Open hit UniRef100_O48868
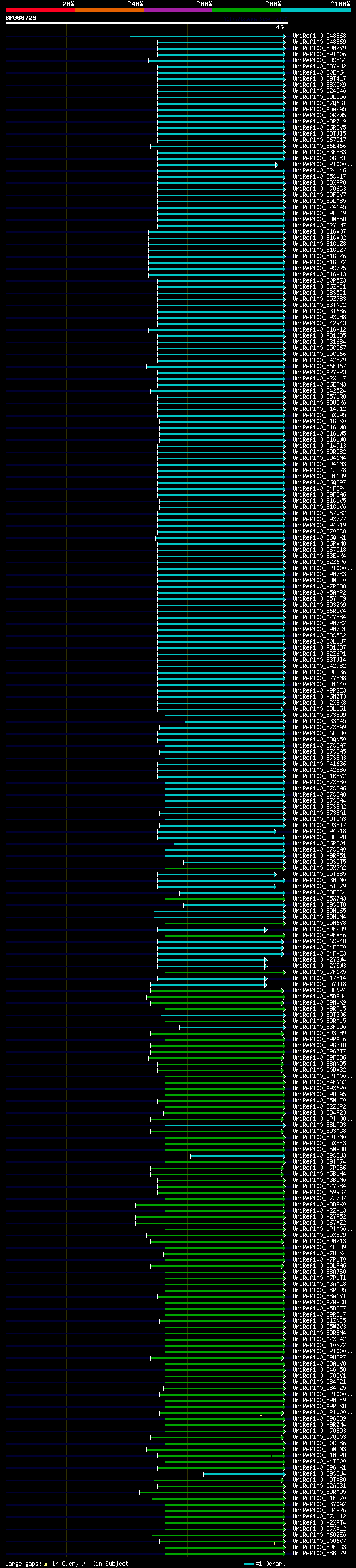Image resolution: width=356 pixels, height=1568 pixels. tap(319, 36)
